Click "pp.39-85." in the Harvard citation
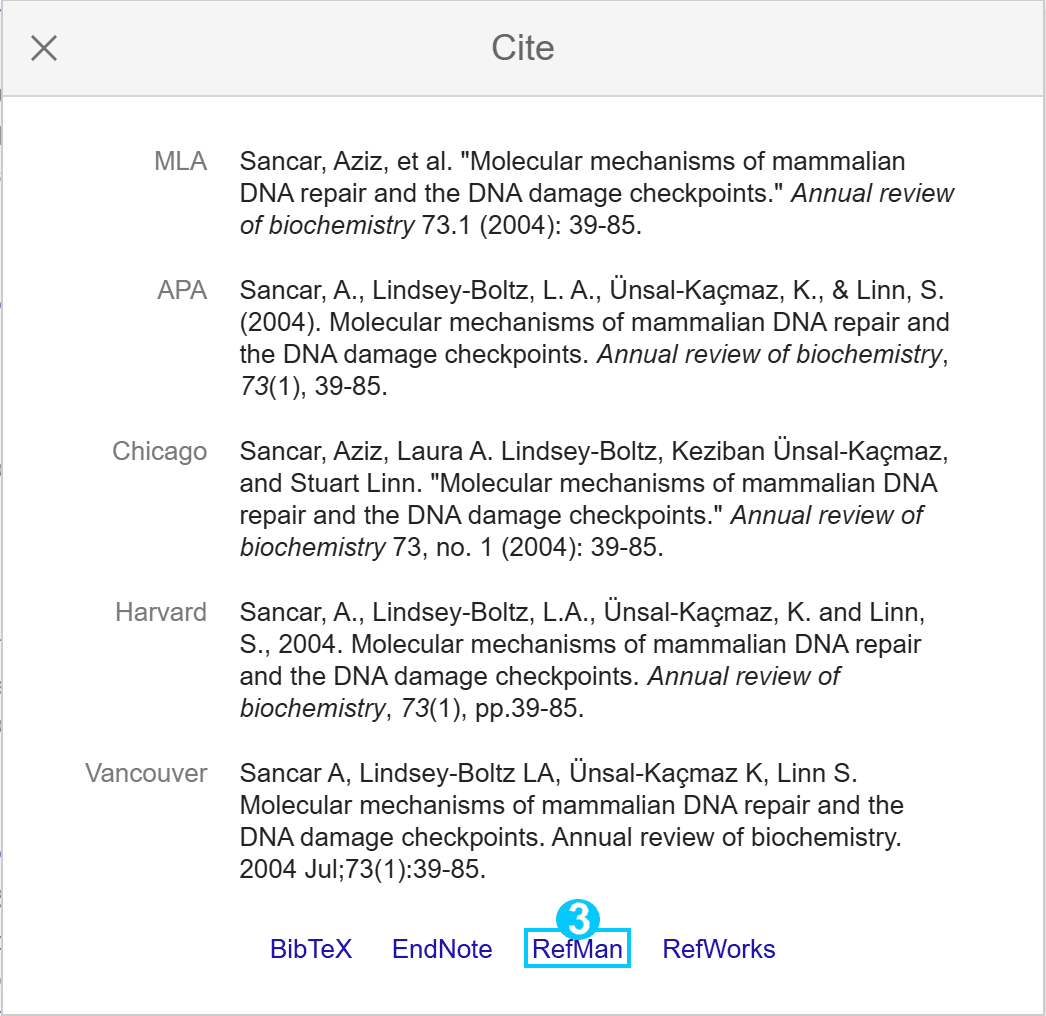 529,708
